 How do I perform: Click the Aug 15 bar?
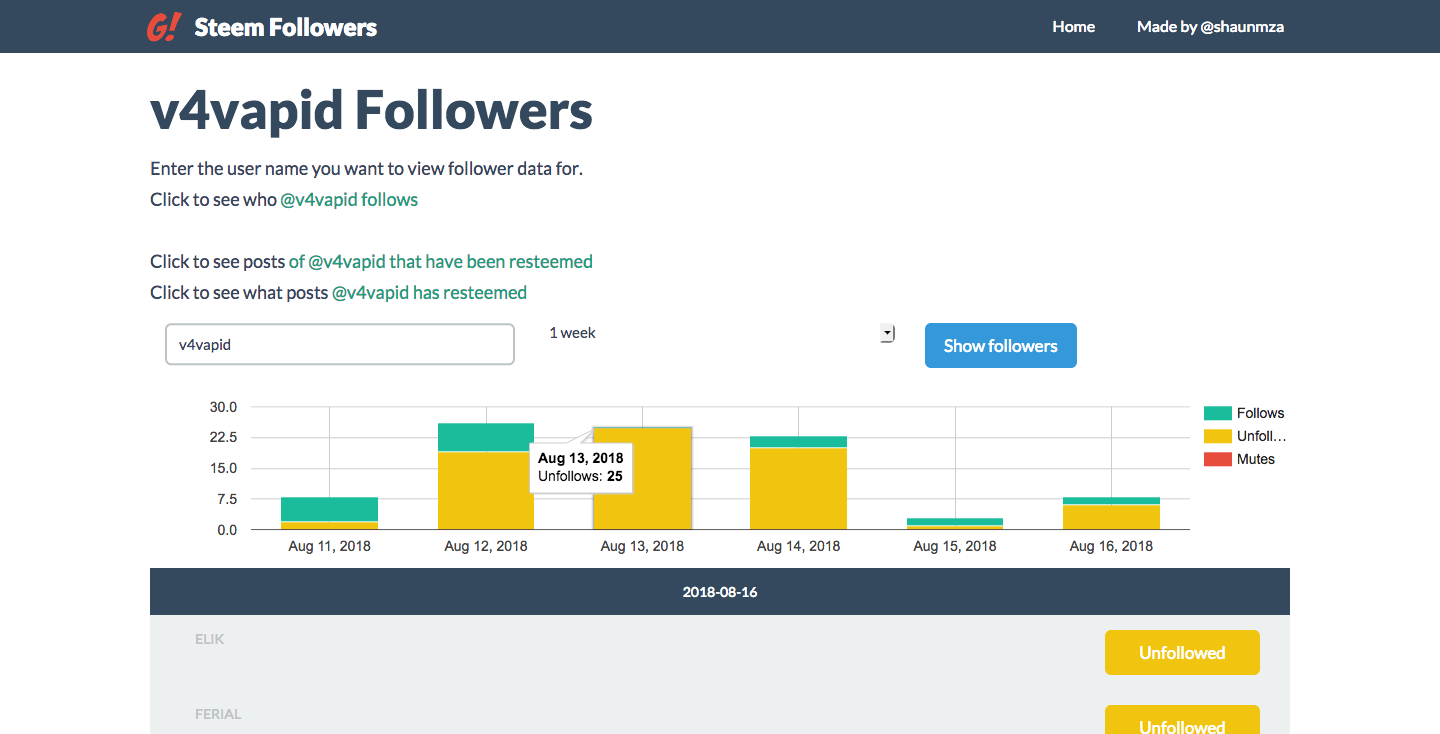tap(955, 523)
